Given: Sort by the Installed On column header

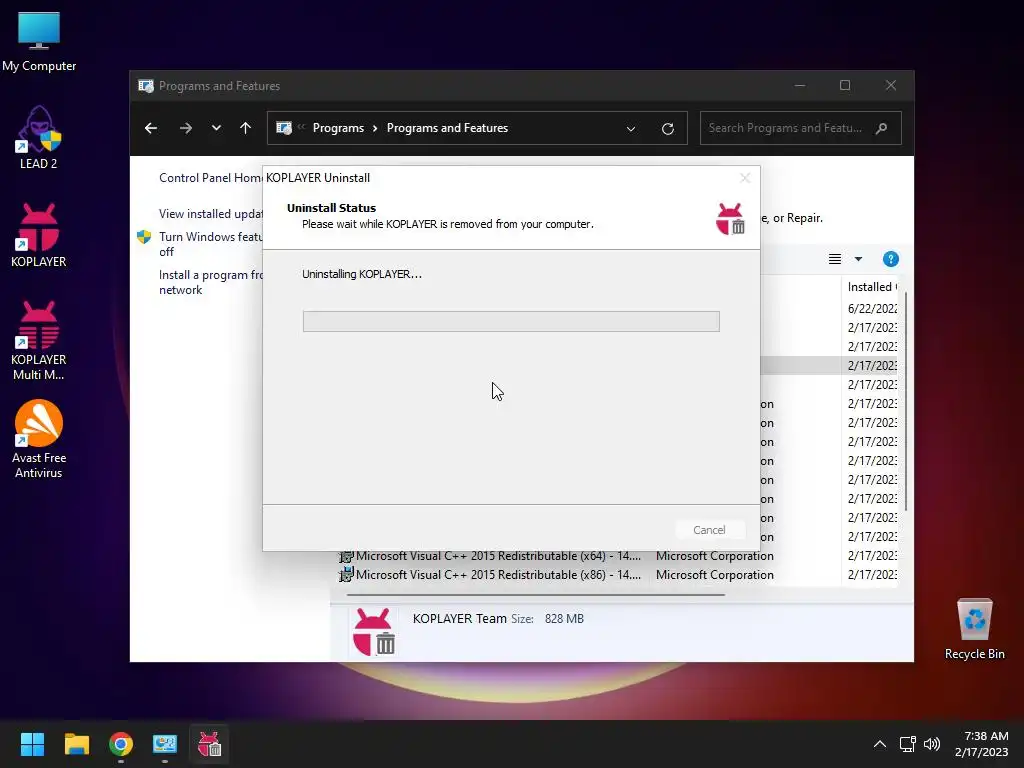Looking at the screenshot, I should pyautogui.click(x=872, y=287).
